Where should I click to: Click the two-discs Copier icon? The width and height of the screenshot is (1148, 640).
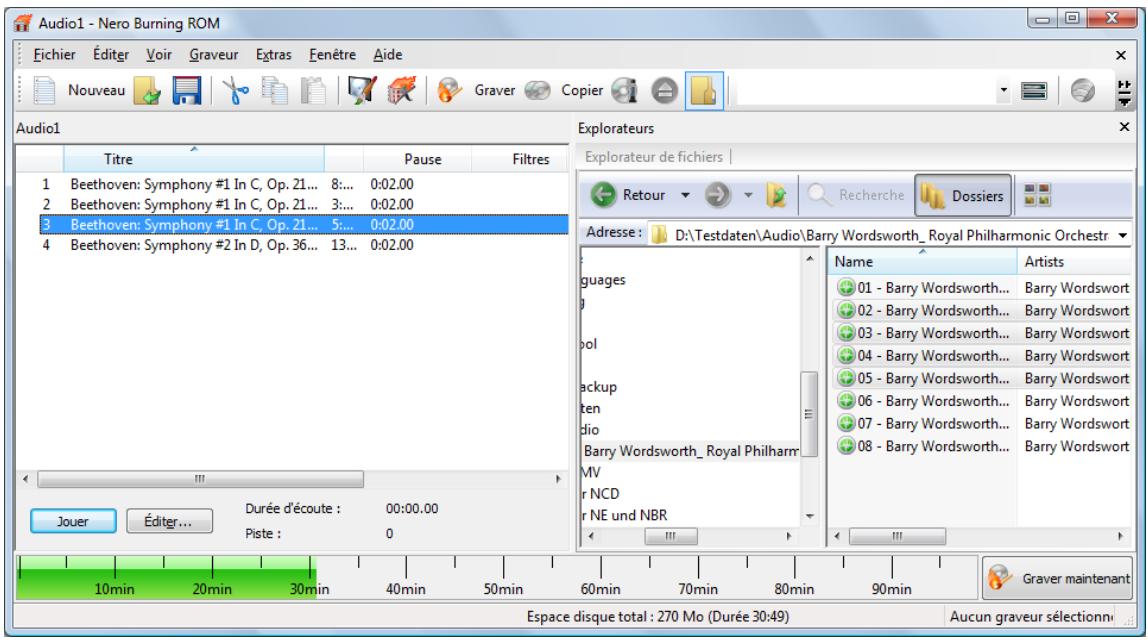(537, 91)
